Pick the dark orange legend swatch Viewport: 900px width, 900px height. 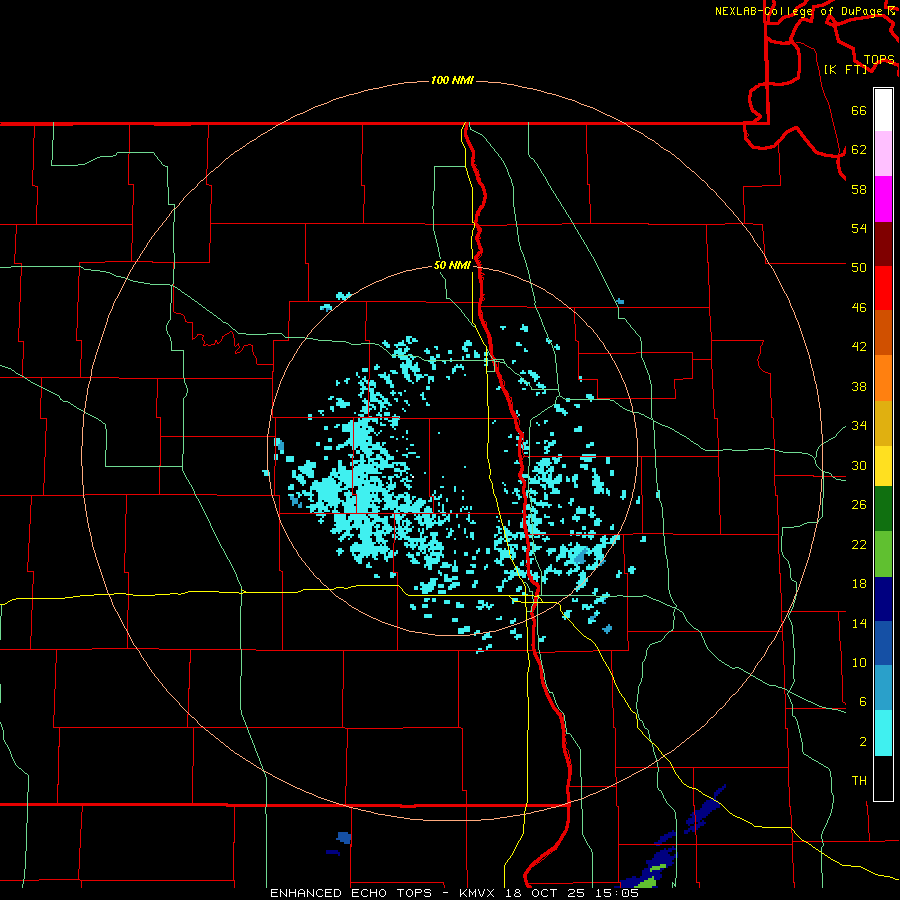(x=883, y=333)
